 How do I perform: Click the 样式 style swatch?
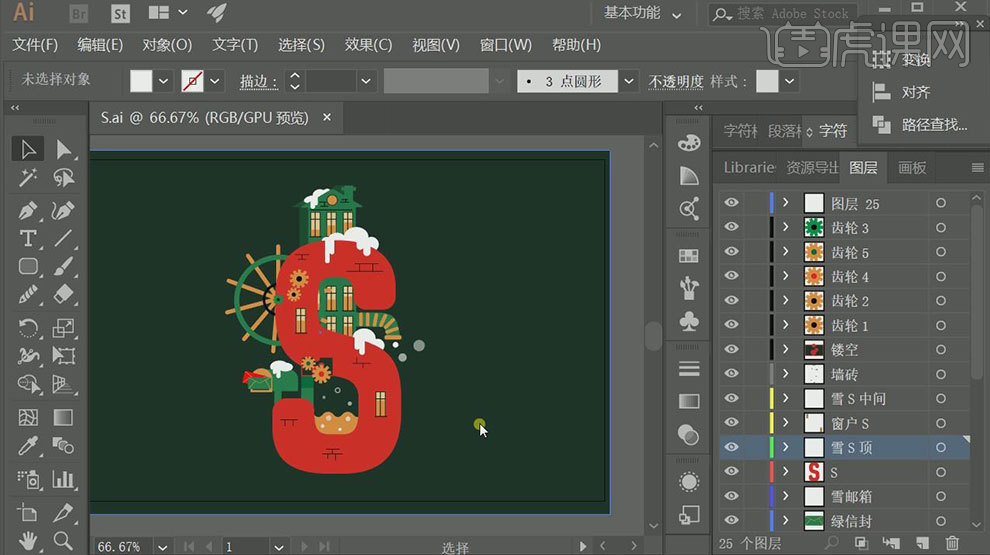[x=767, y=81]
